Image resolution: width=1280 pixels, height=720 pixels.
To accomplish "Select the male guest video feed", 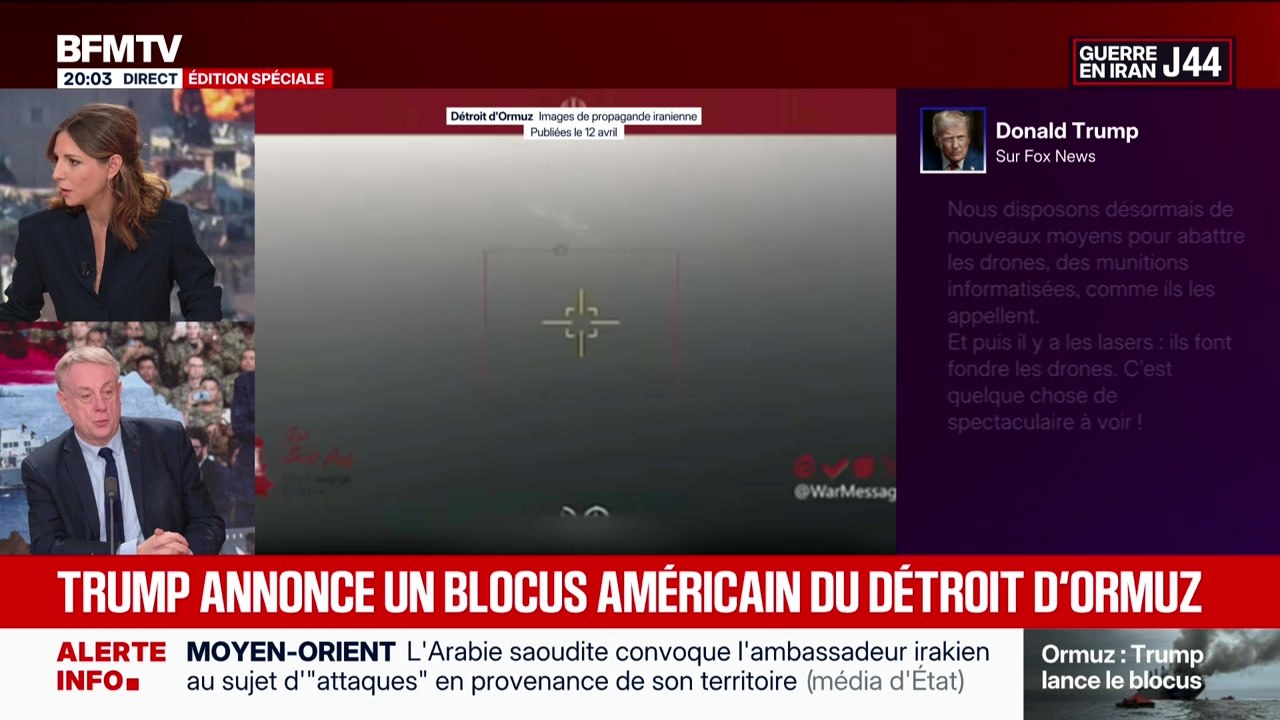I will click(127, 438).
